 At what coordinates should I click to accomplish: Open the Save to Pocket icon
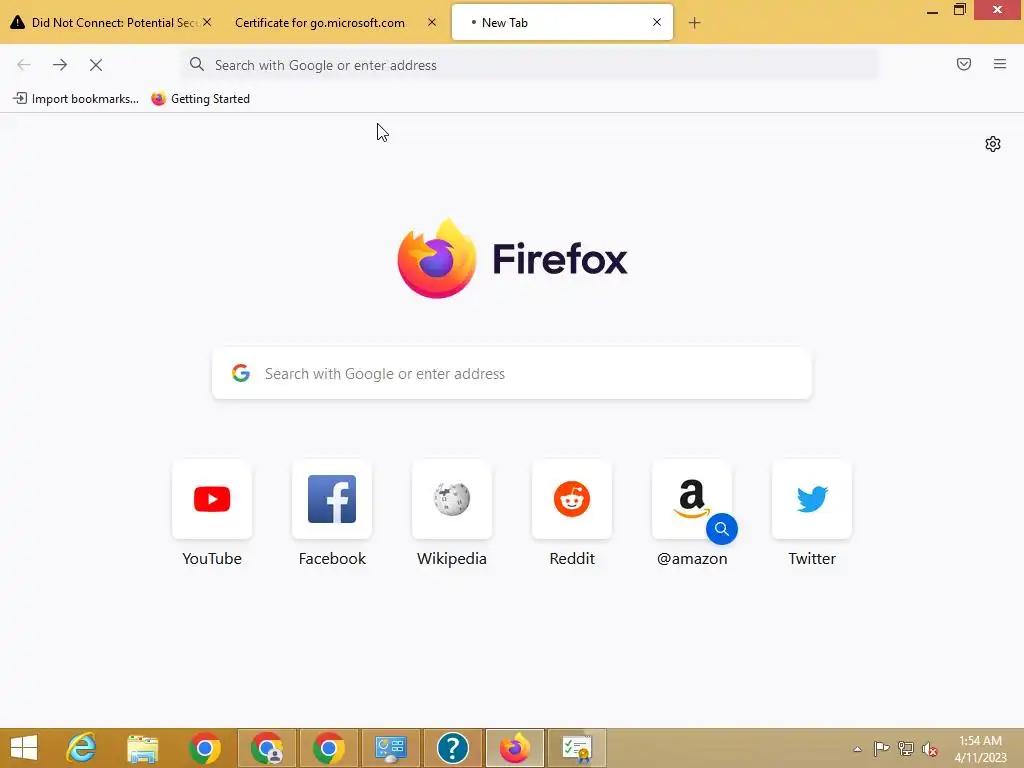pyautogui.click(x=964, y=64)
